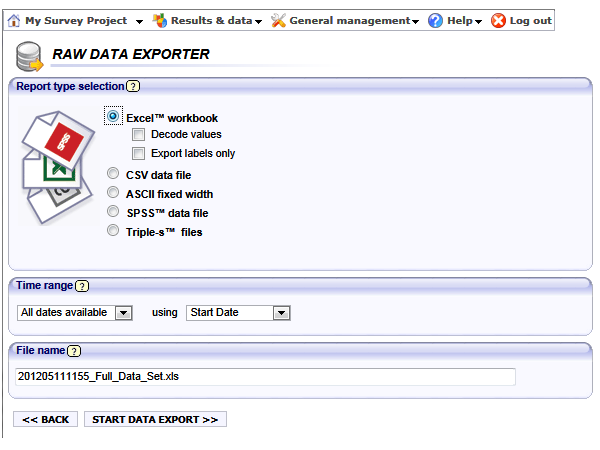Click the General management tools icon
This screenshot has width=600, height=450.
point(279,20)
